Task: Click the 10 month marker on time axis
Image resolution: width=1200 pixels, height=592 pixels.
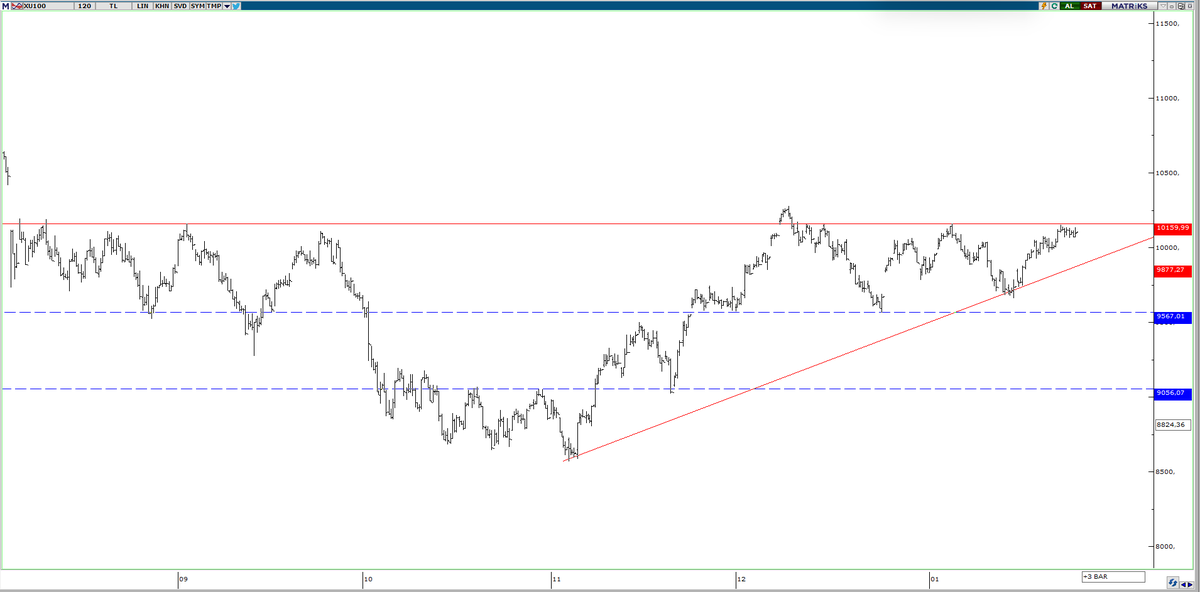Action: (367, 579)
